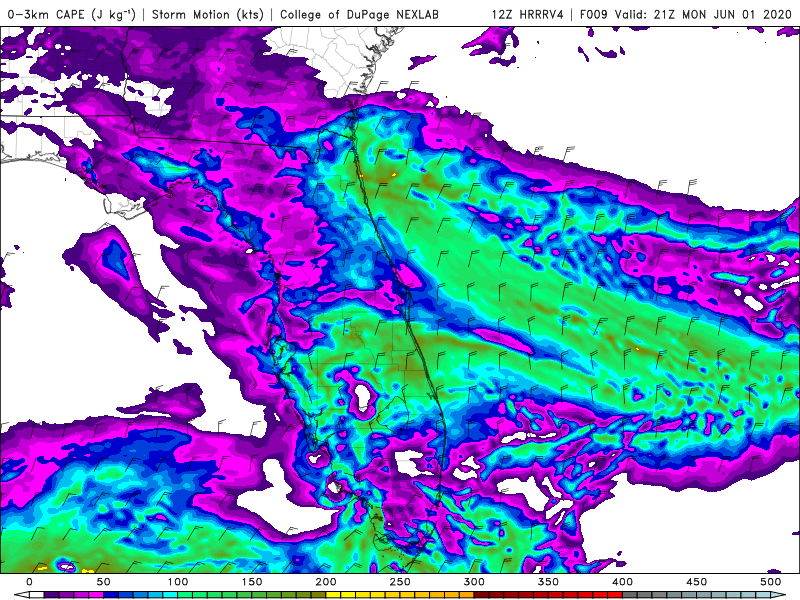800x600 pixels.
Task: Click the 'College of DuPage NEXLAB' label
Action: point(359,14)
